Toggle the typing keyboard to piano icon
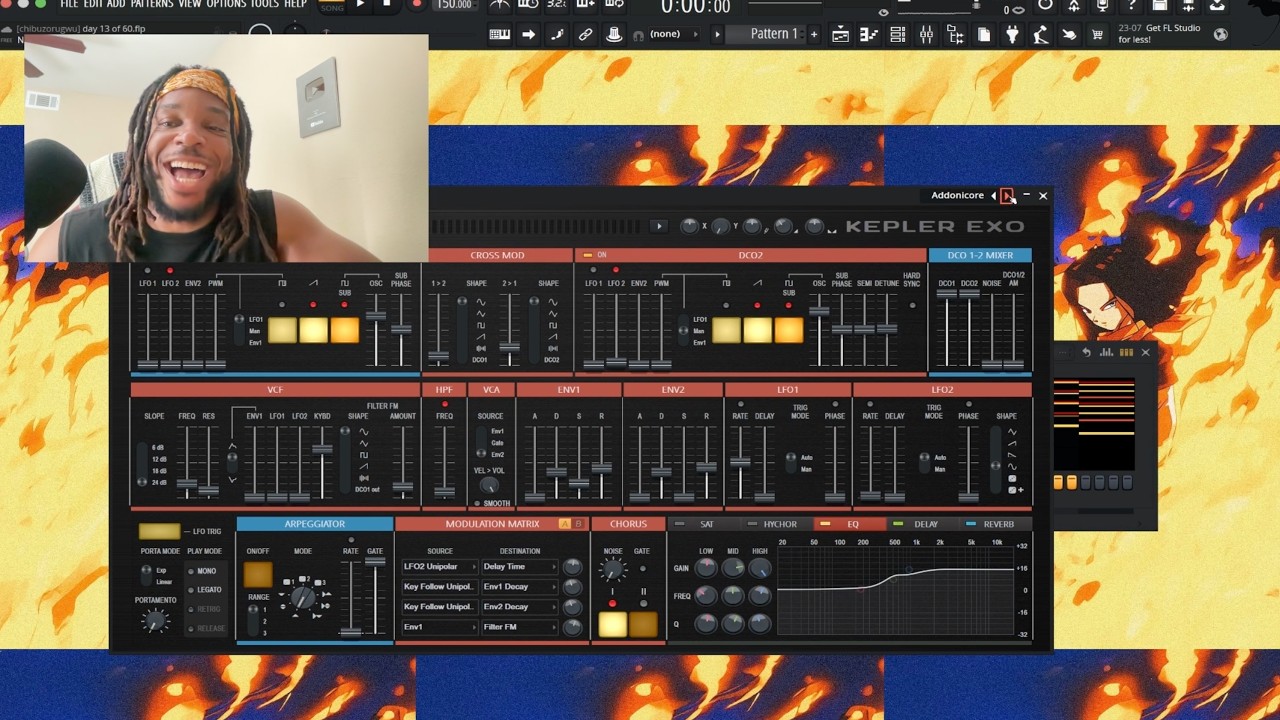1280x720 pixels. coord(499,34)
